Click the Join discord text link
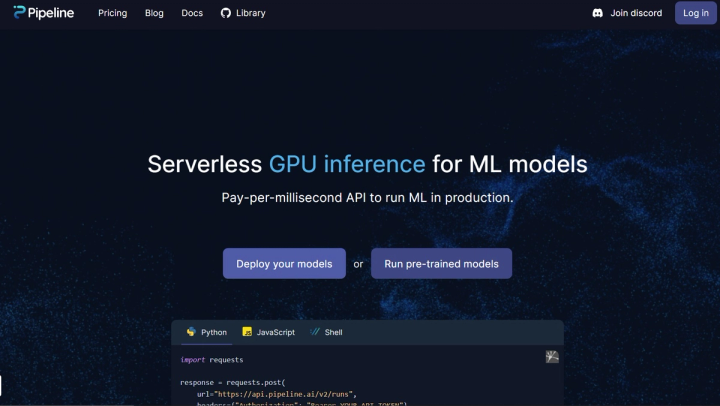 coord(636,13)
